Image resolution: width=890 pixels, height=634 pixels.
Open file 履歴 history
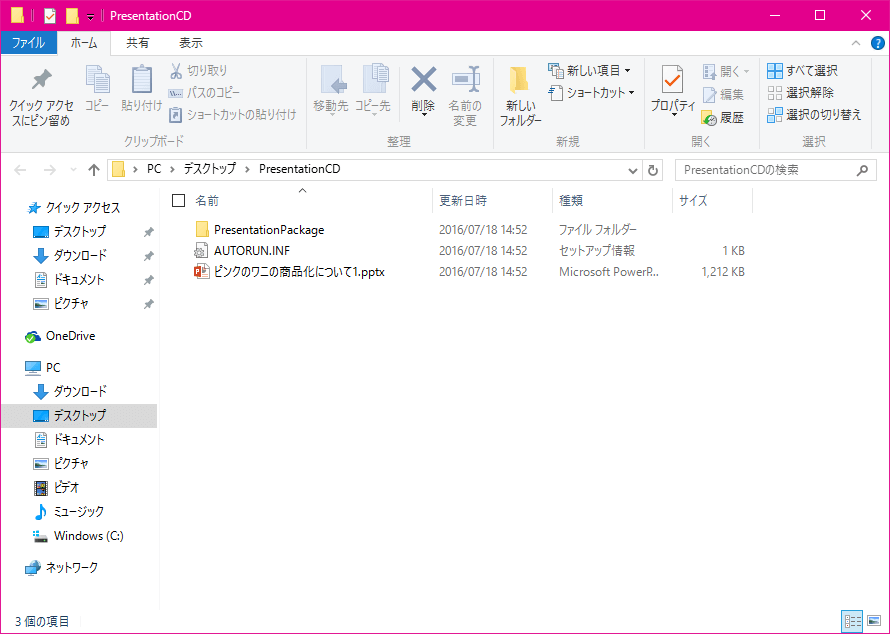723,117
